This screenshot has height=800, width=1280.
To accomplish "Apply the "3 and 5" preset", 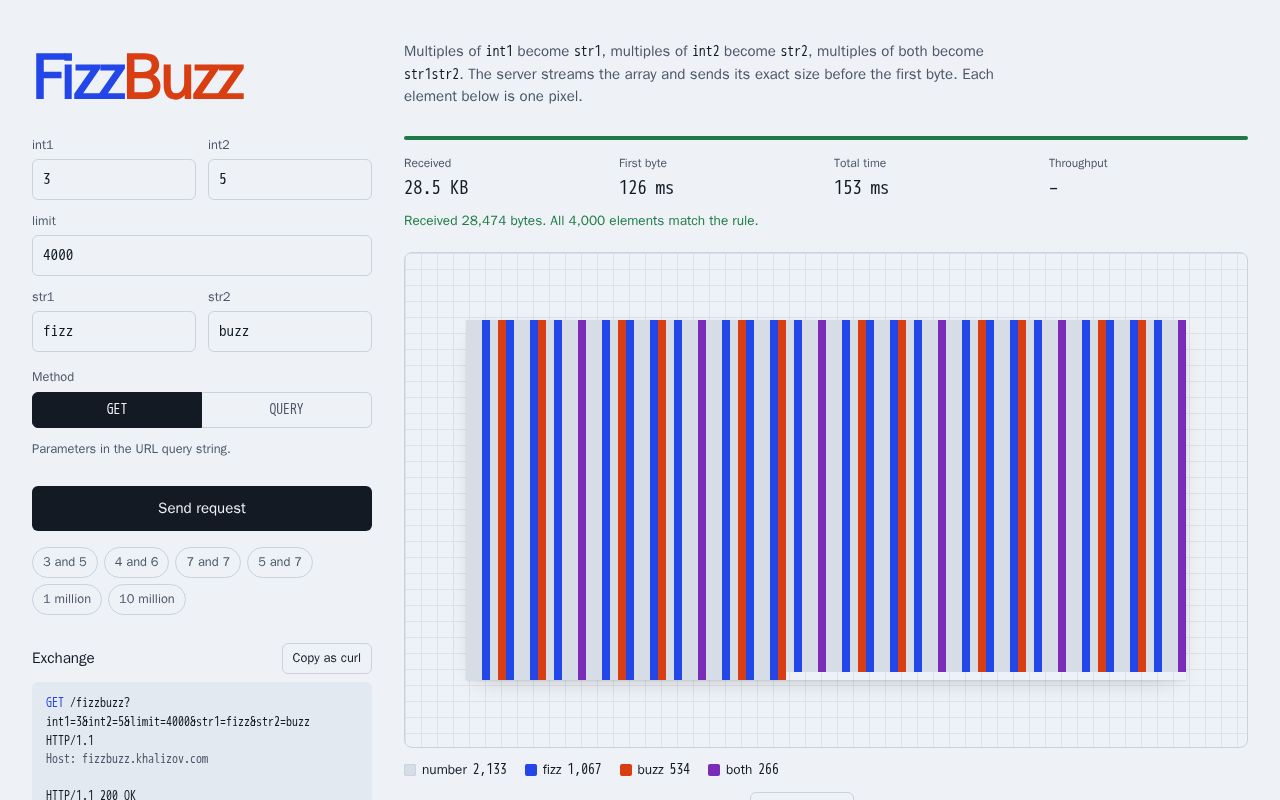I will pos(65,562).
